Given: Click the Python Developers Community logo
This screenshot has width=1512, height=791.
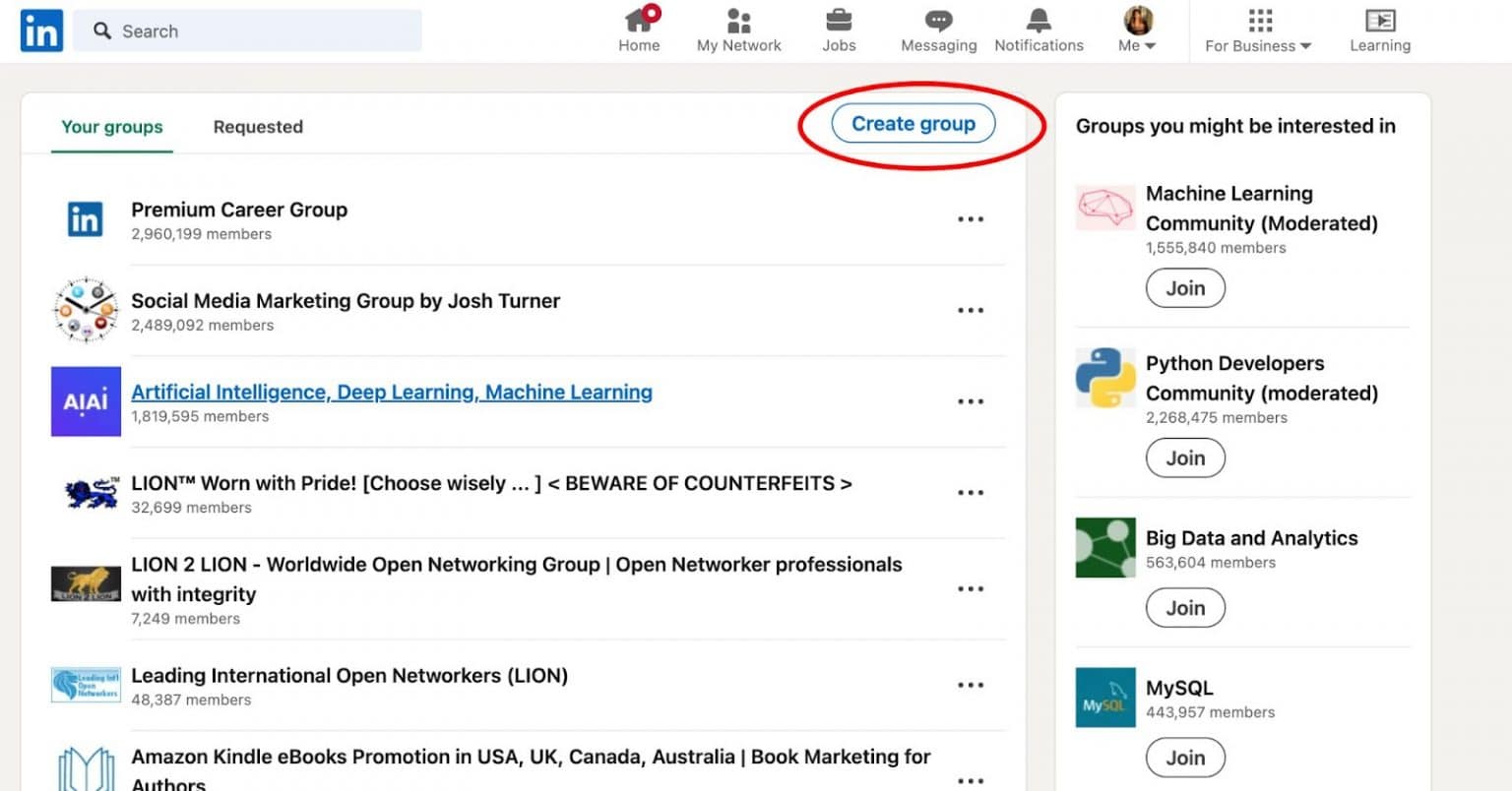Looking at the screenshot, I should [1104, 377].
